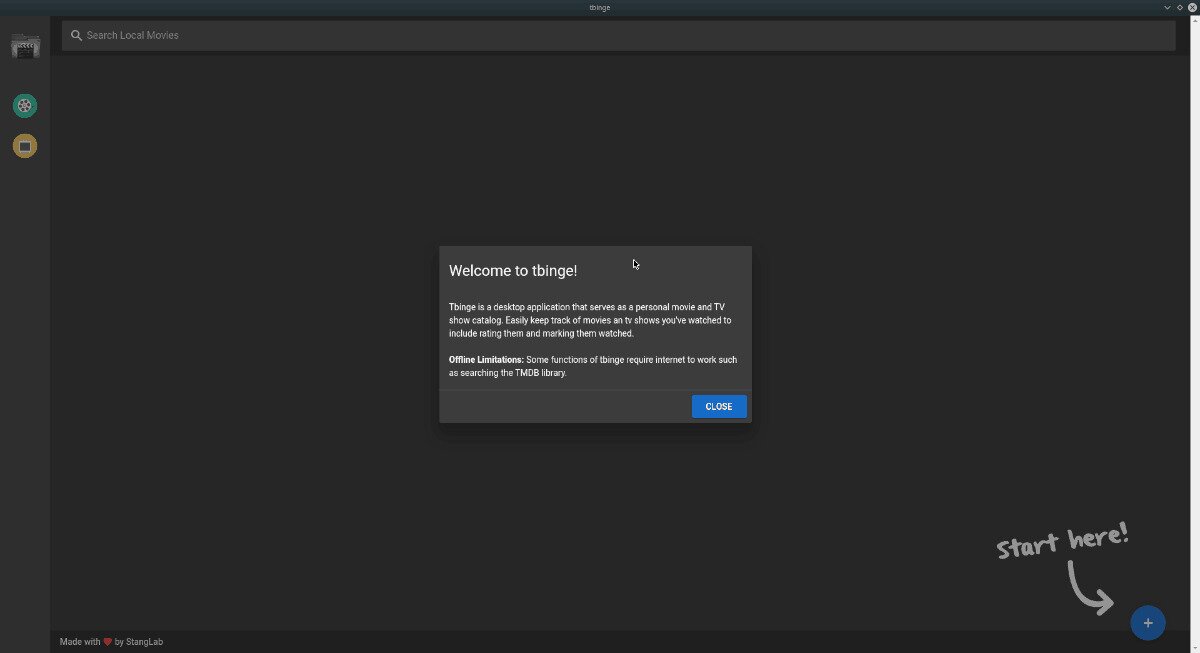
Task: Click the curved arrow pointing to plus
Action: click(1088, 588)
